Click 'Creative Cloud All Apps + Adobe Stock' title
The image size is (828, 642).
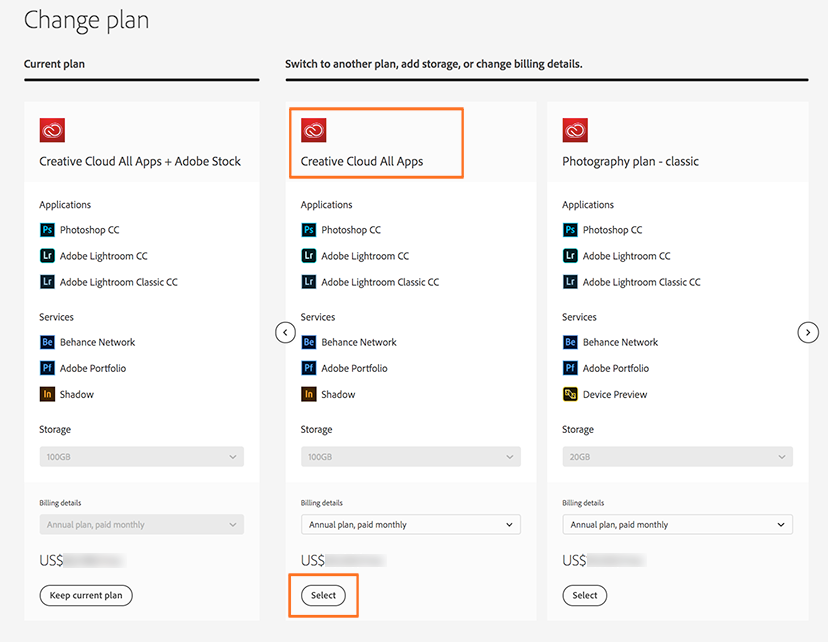pos(140,162)
